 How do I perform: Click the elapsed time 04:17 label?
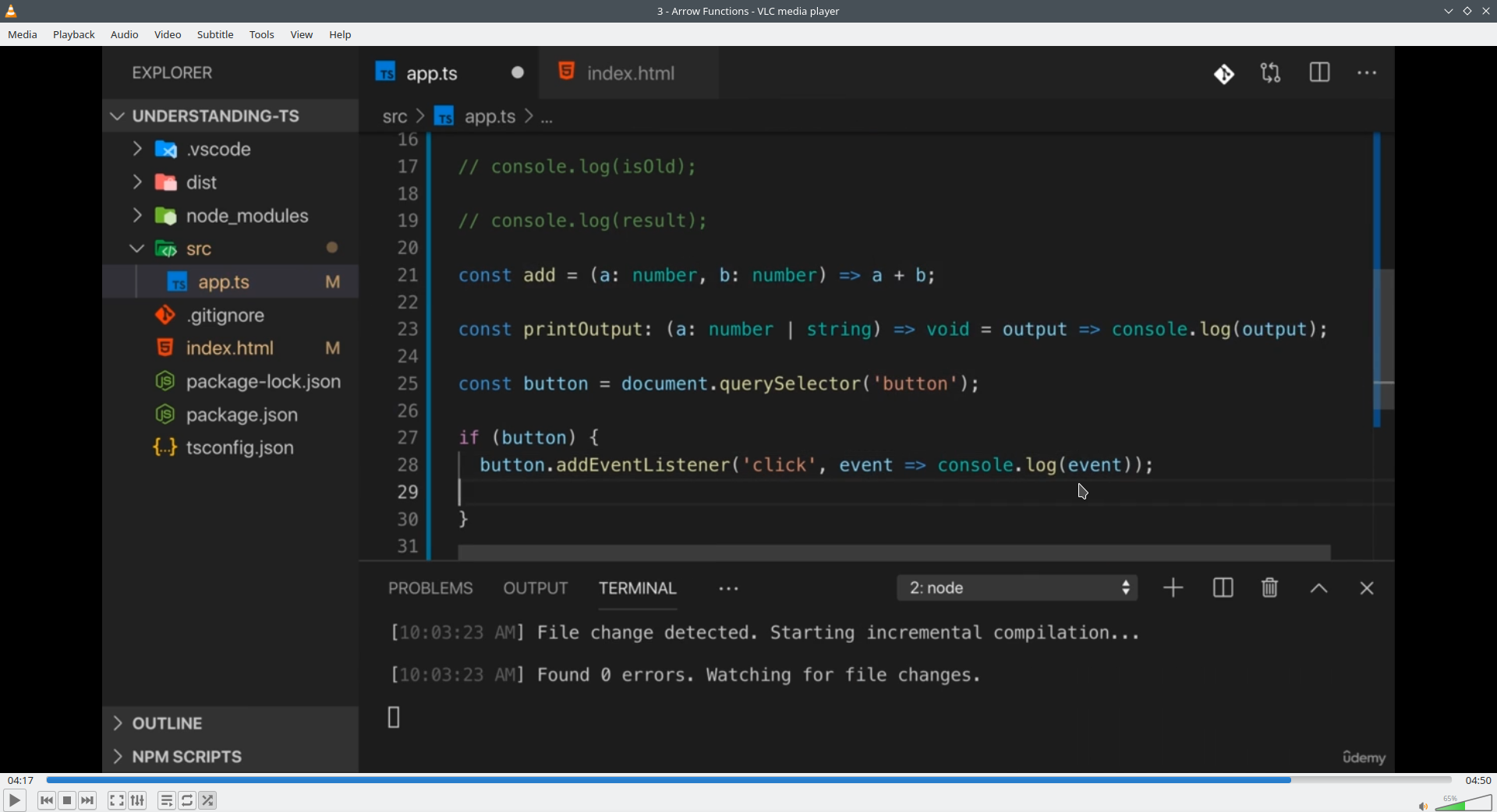point(21,780)
